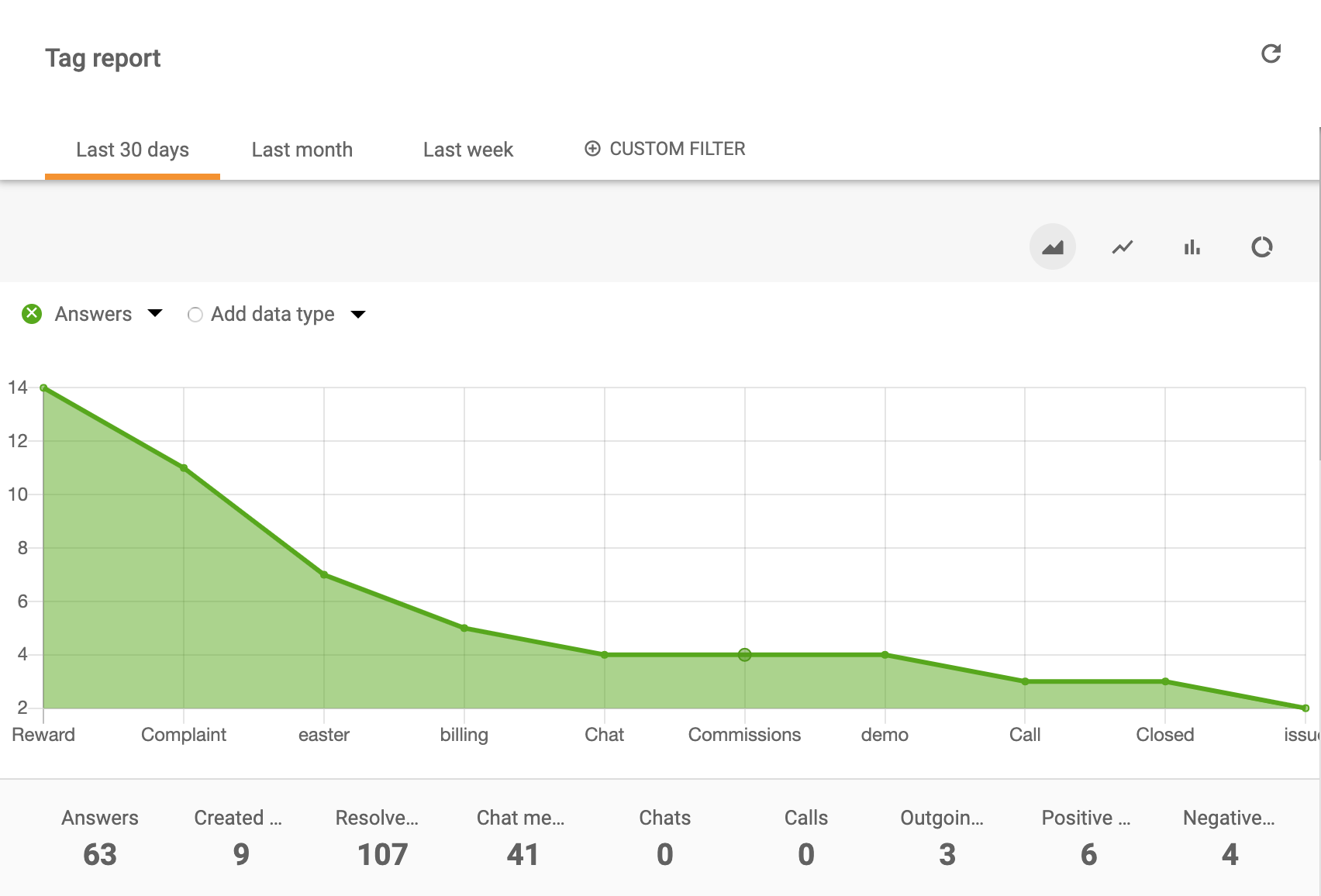The image size is (1321, 896).
Task: Click the refresh report icon
Action: [1271, 53]
